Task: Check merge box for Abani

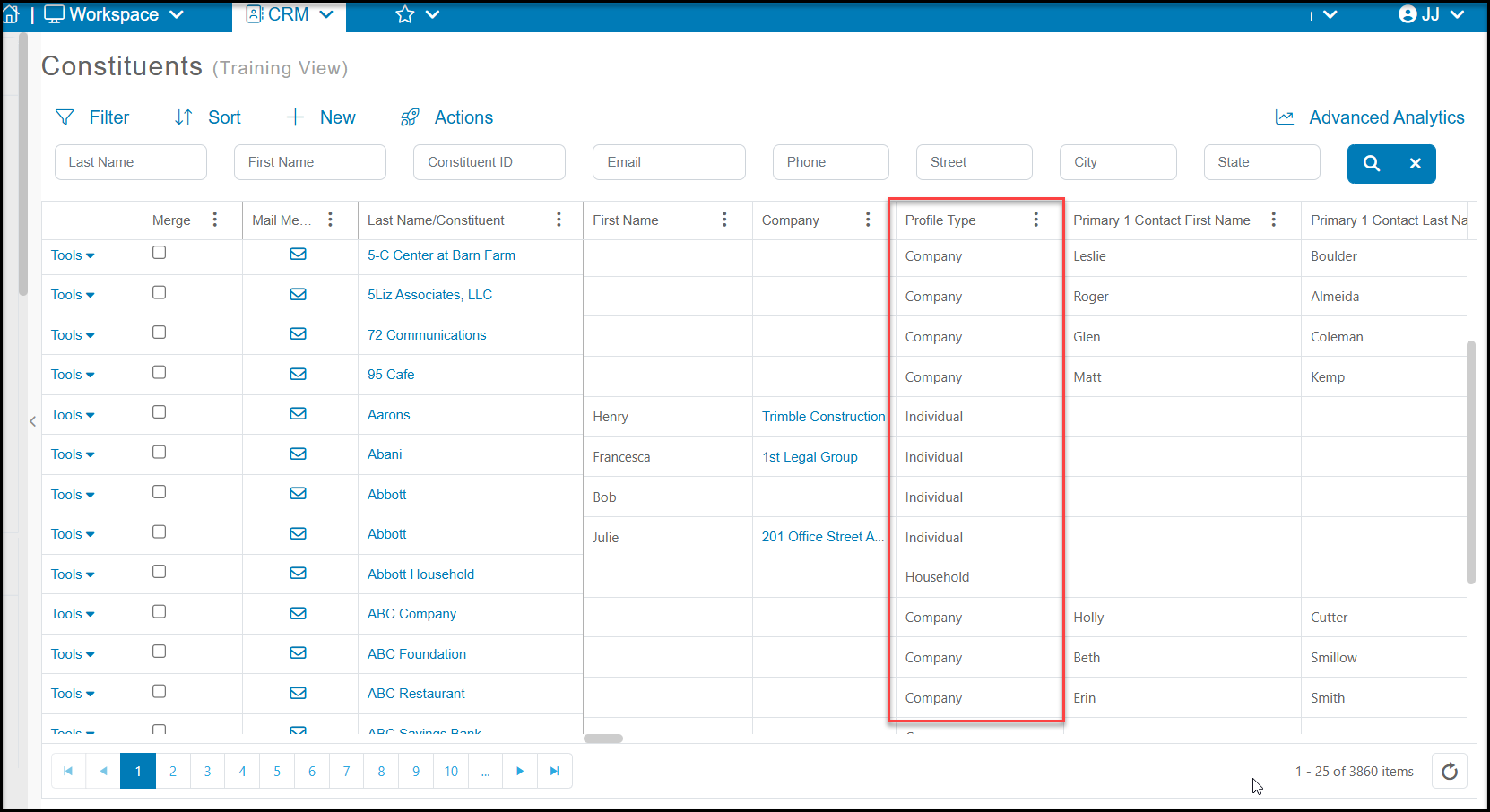Action: [x=160, y=452]
